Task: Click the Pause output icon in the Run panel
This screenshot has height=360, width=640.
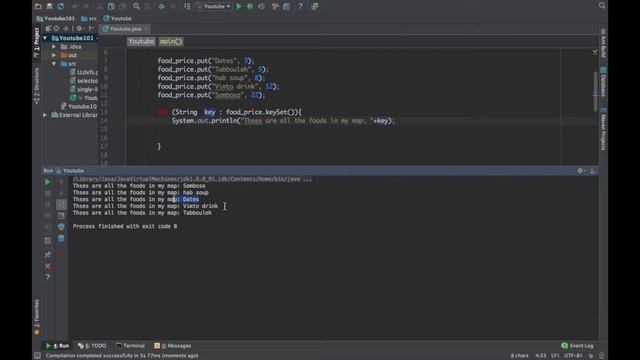Action: (47, 204)
